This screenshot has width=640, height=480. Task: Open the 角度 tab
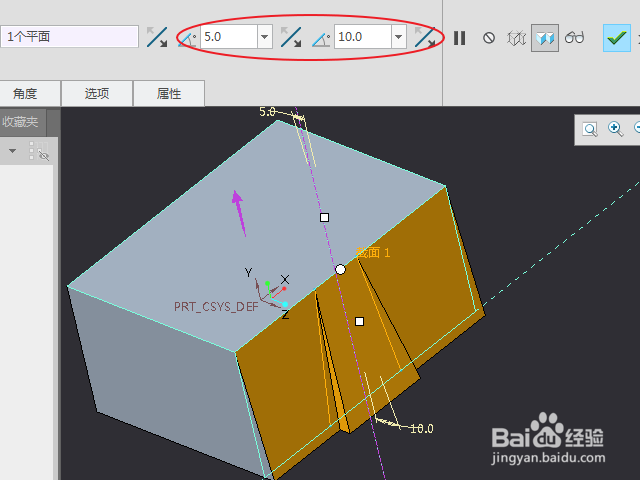click(x=30, y=93)
